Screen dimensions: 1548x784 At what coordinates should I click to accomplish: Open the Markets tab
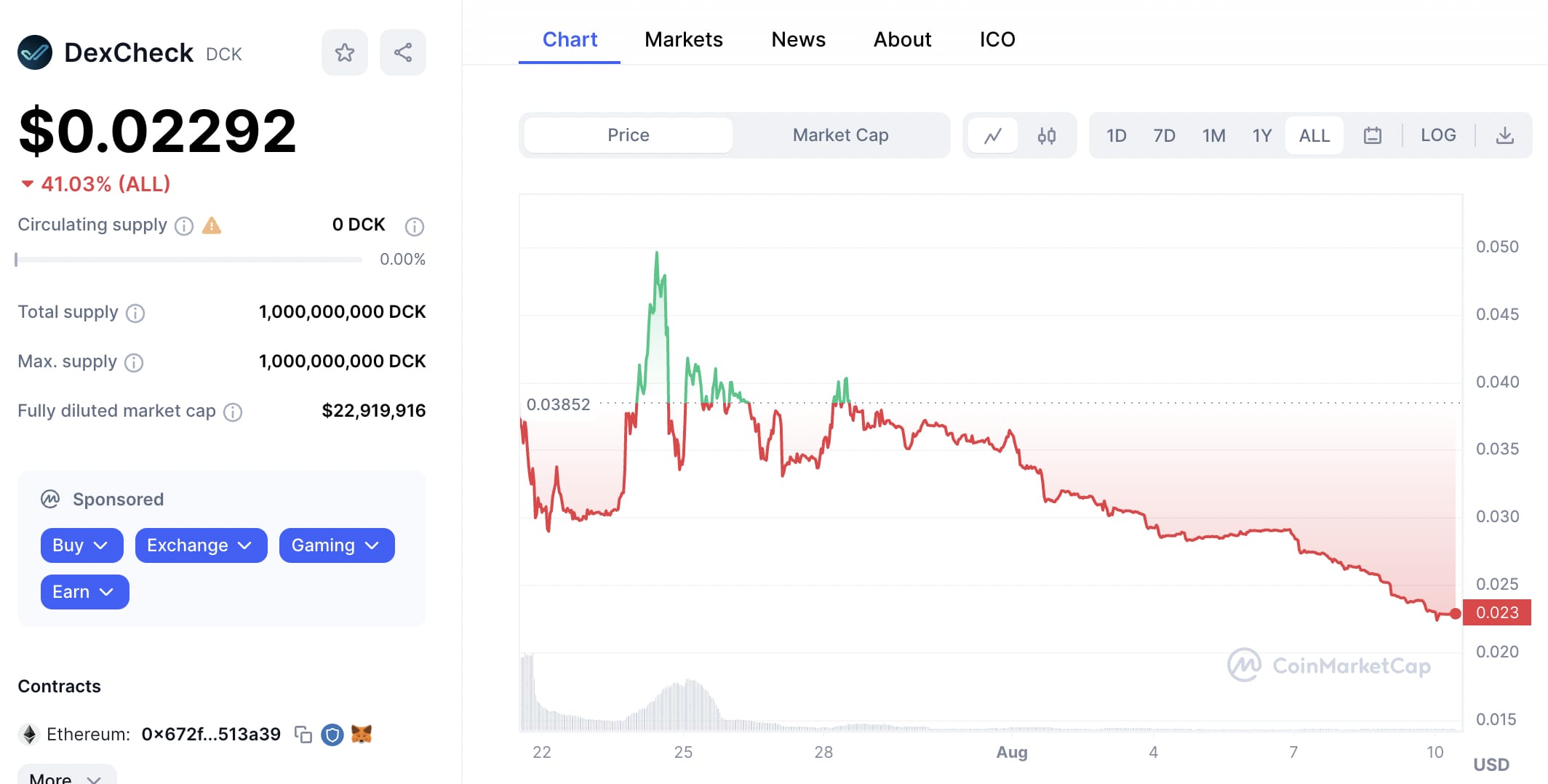(x=683, y=39)
